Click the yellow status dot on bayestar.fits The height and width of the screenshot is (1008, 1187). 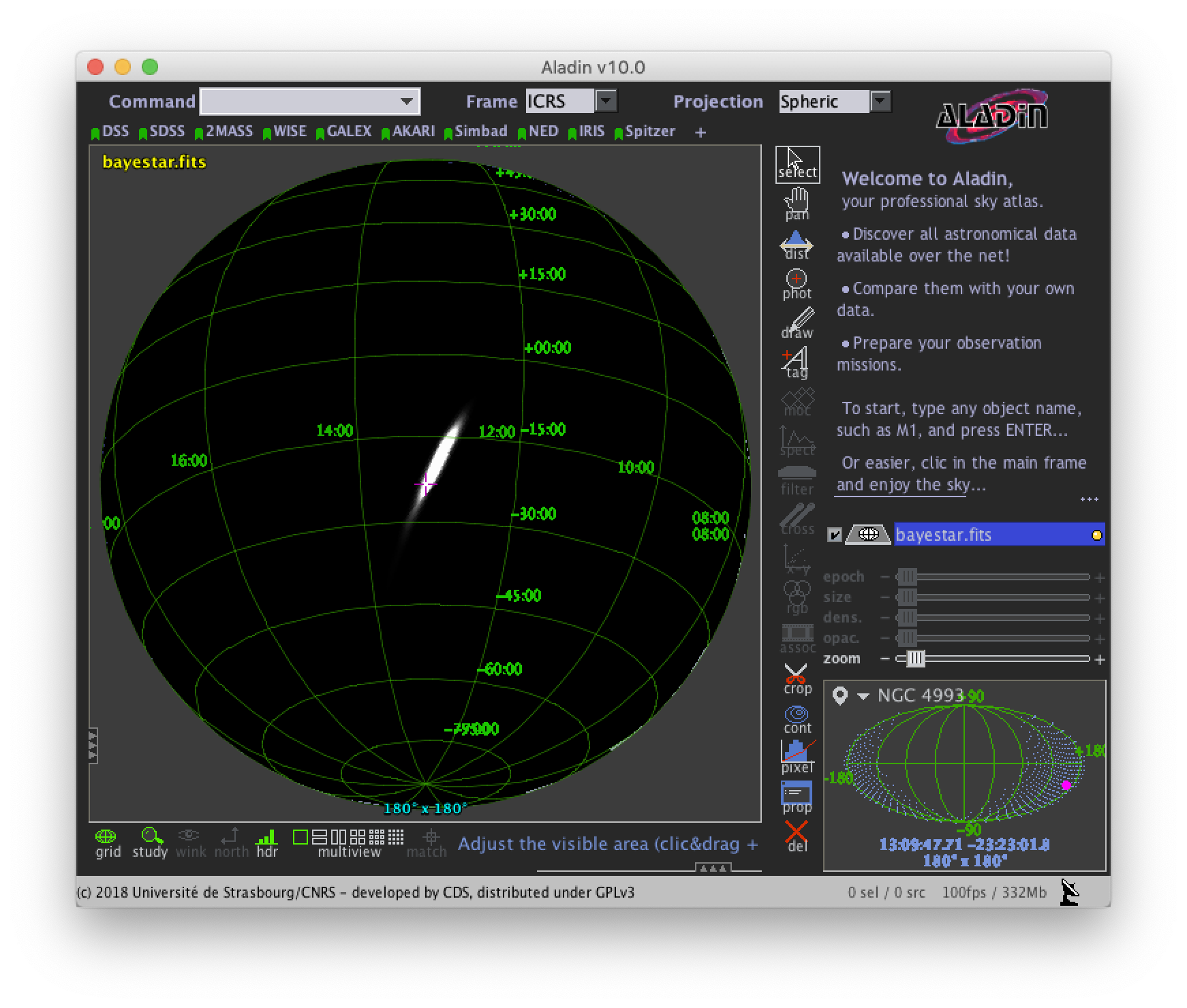[x=1096, y=535]
